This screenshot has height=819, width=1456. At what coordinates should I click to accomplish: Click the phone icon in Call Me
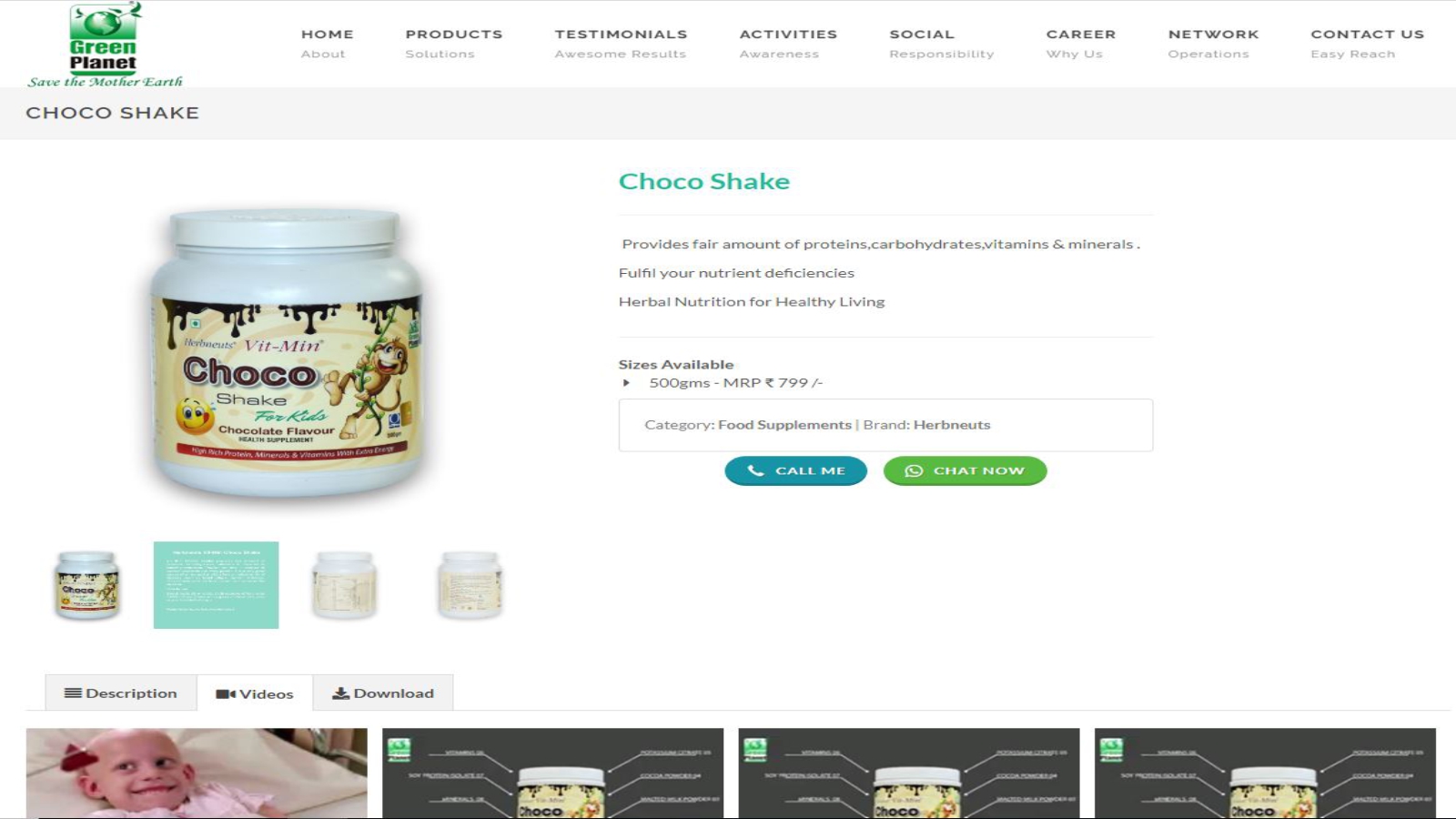click(755, 470)
